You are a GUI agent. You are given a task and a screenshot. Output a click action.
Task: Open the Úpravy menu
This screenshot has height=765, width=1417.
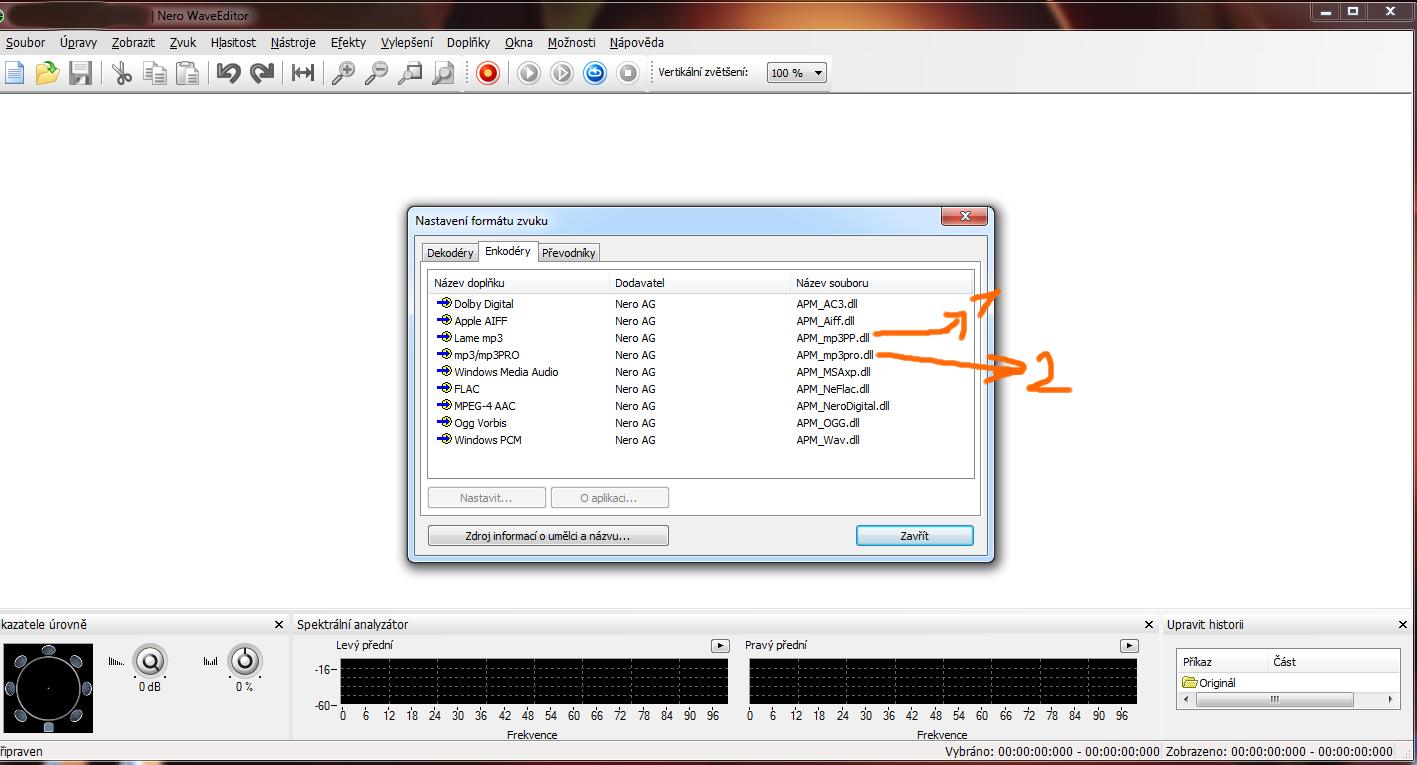78,43
